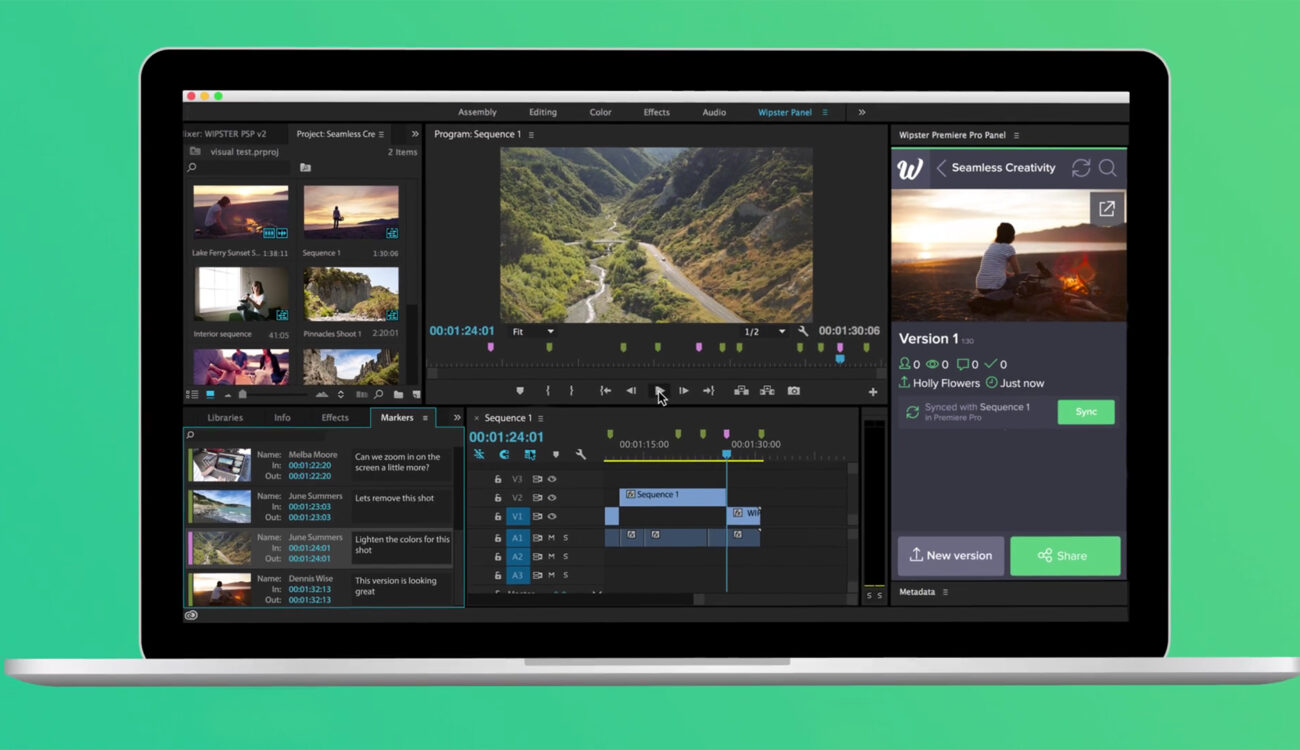Switch Project panel to icon view

210,395
